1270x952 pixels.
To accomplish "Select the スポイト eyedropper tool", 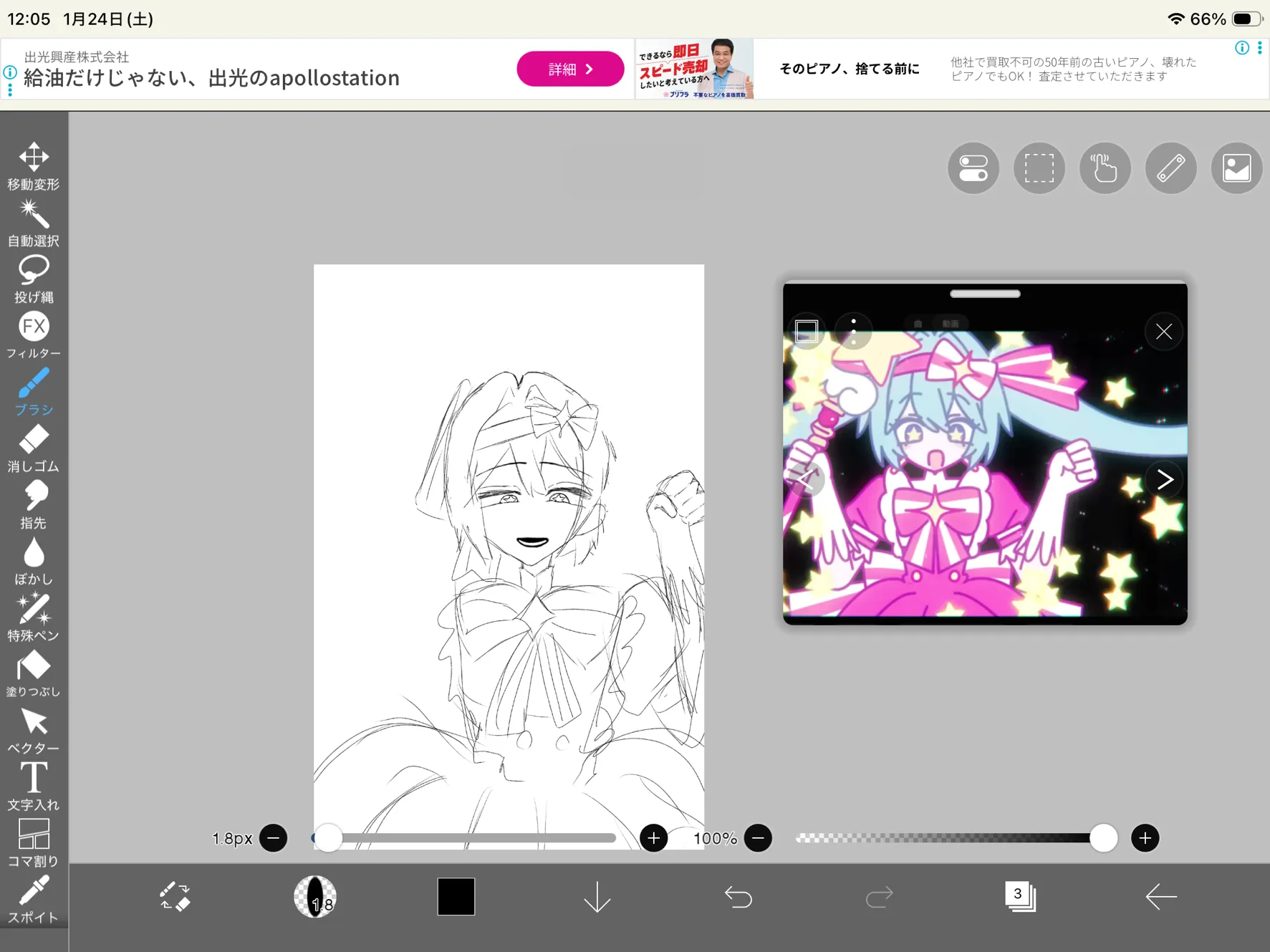I will click(x=34, y=900).
